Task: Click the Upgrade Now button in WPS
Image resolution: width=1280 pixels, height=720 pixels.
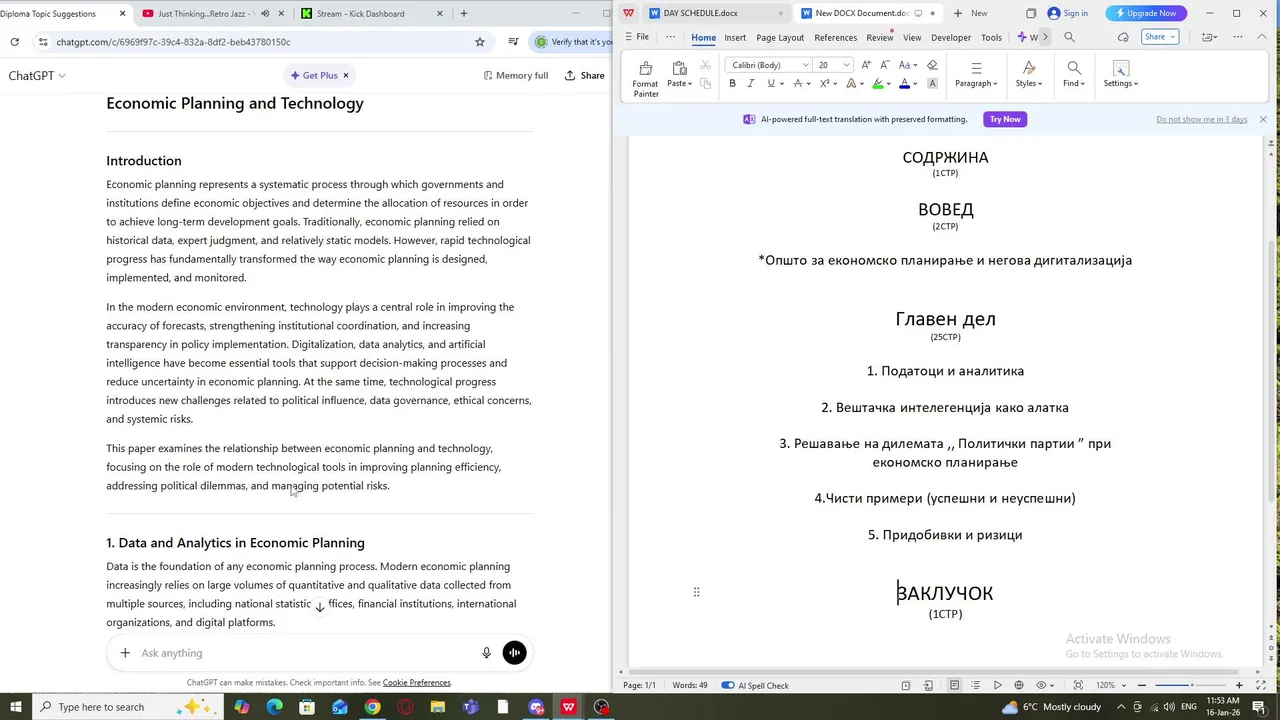Action: coord(1145,13)
